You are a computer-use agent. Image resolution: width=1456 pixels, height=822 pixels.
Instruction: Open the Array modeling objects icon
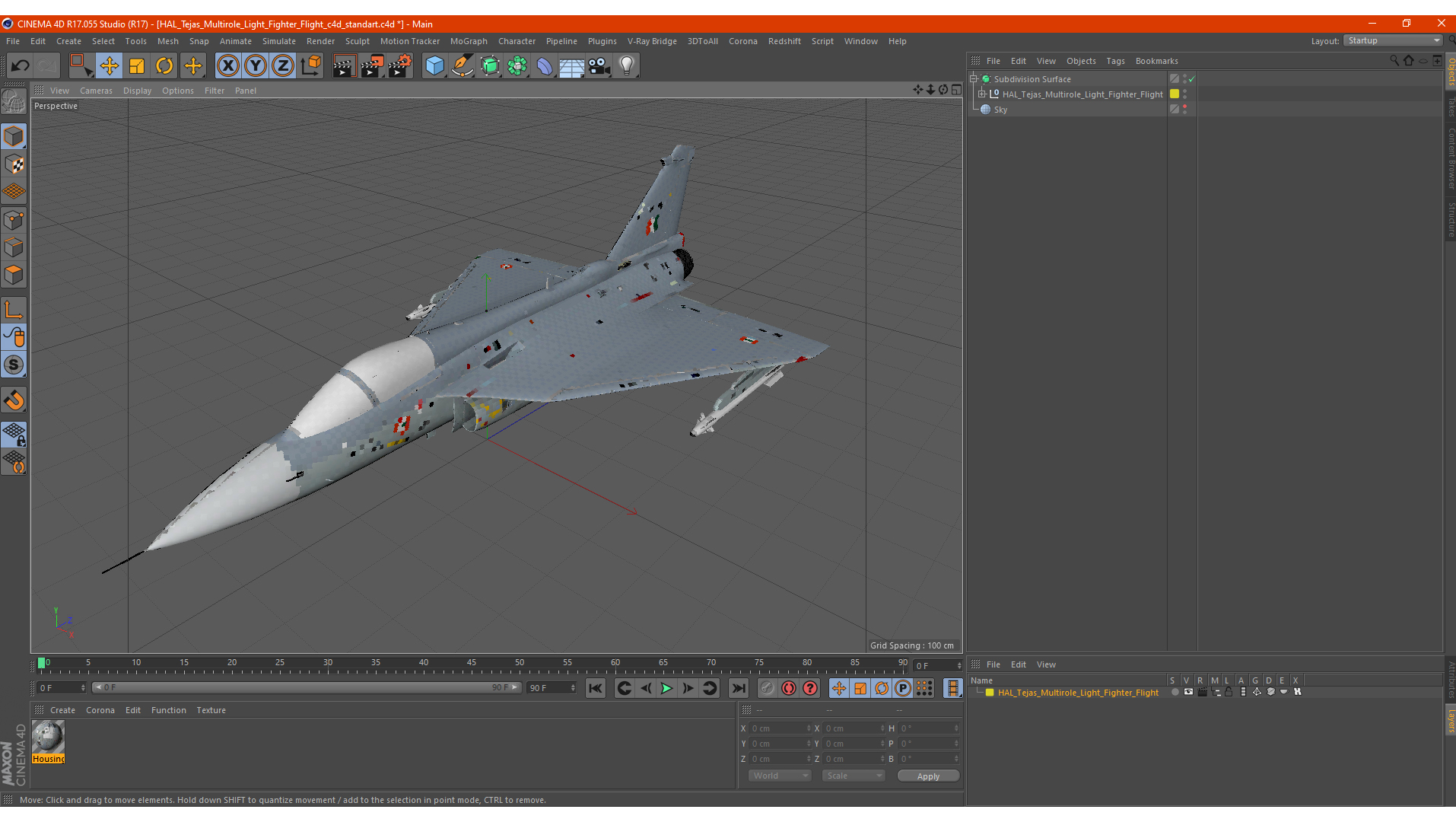[x=517, y=66]
